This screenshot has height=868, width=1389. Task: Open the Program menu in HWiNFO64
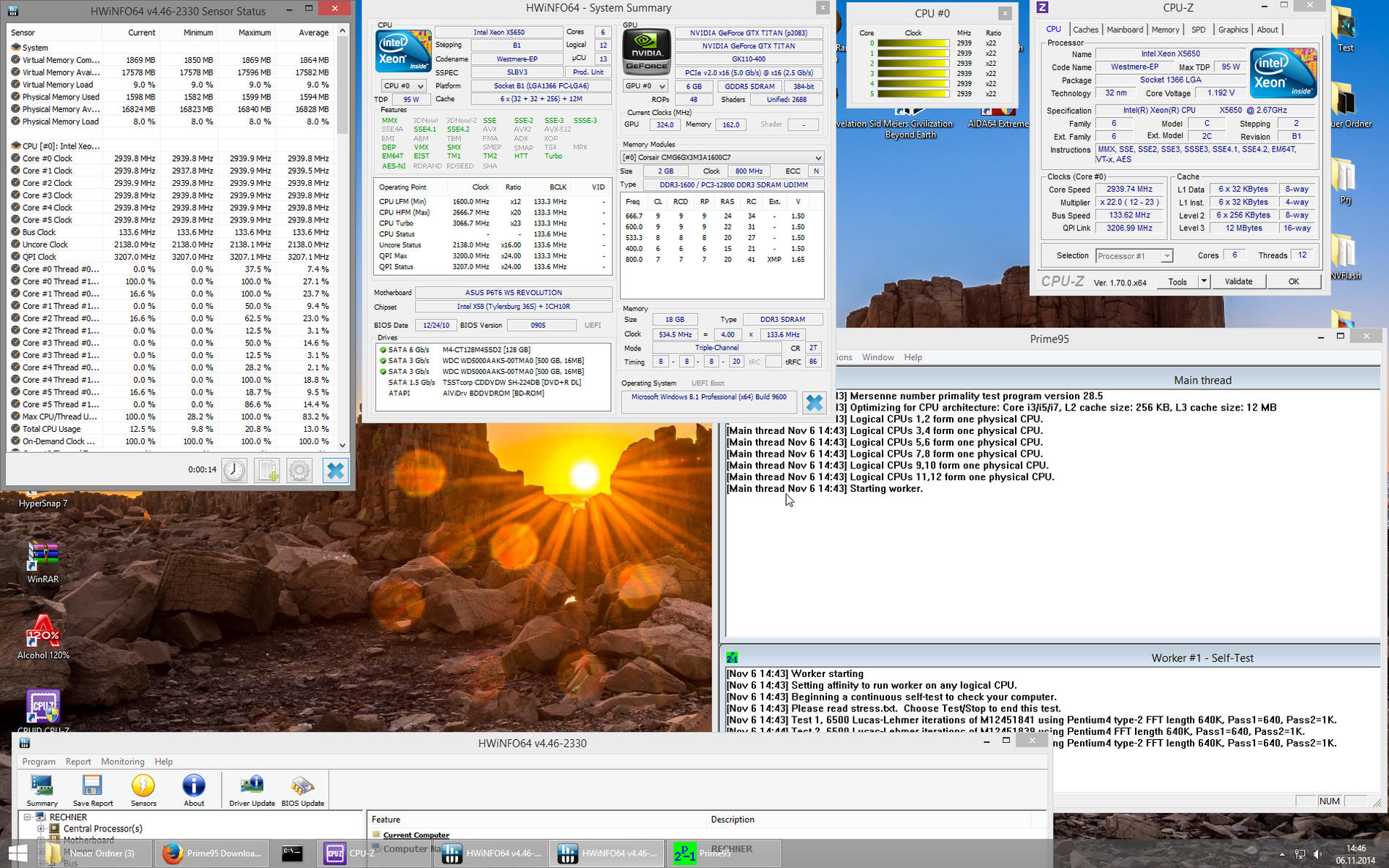(39, 762)
